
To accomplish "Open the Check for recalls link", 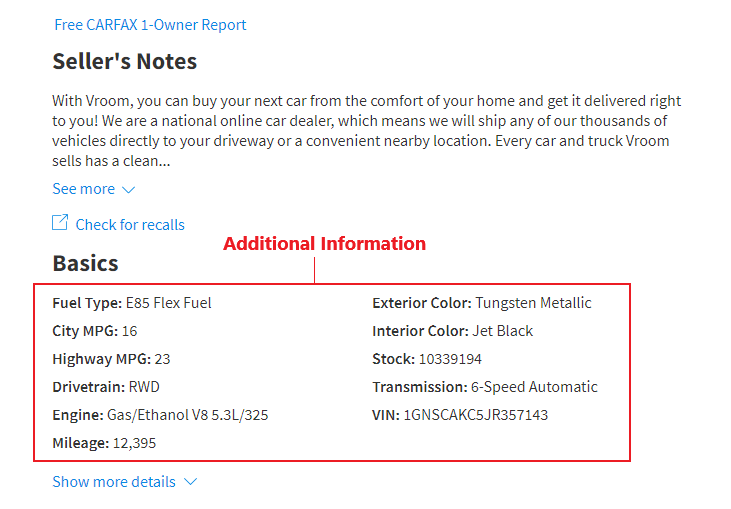I will (x=130, y=225).
